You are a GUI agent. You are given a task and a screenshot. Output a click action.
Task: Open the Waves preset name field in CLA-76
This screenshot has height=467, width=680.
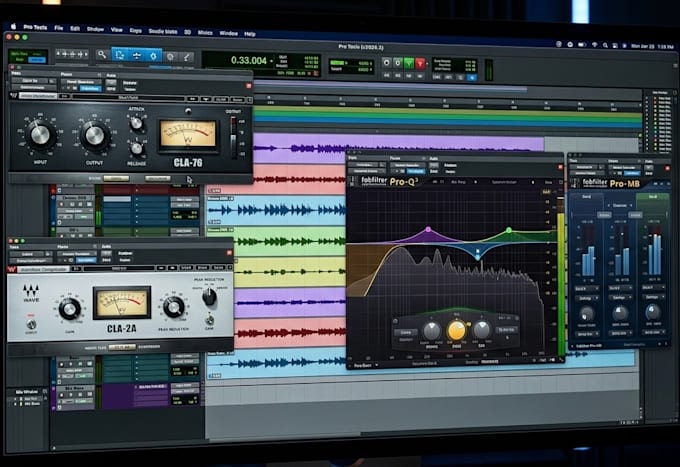[128, 98]
